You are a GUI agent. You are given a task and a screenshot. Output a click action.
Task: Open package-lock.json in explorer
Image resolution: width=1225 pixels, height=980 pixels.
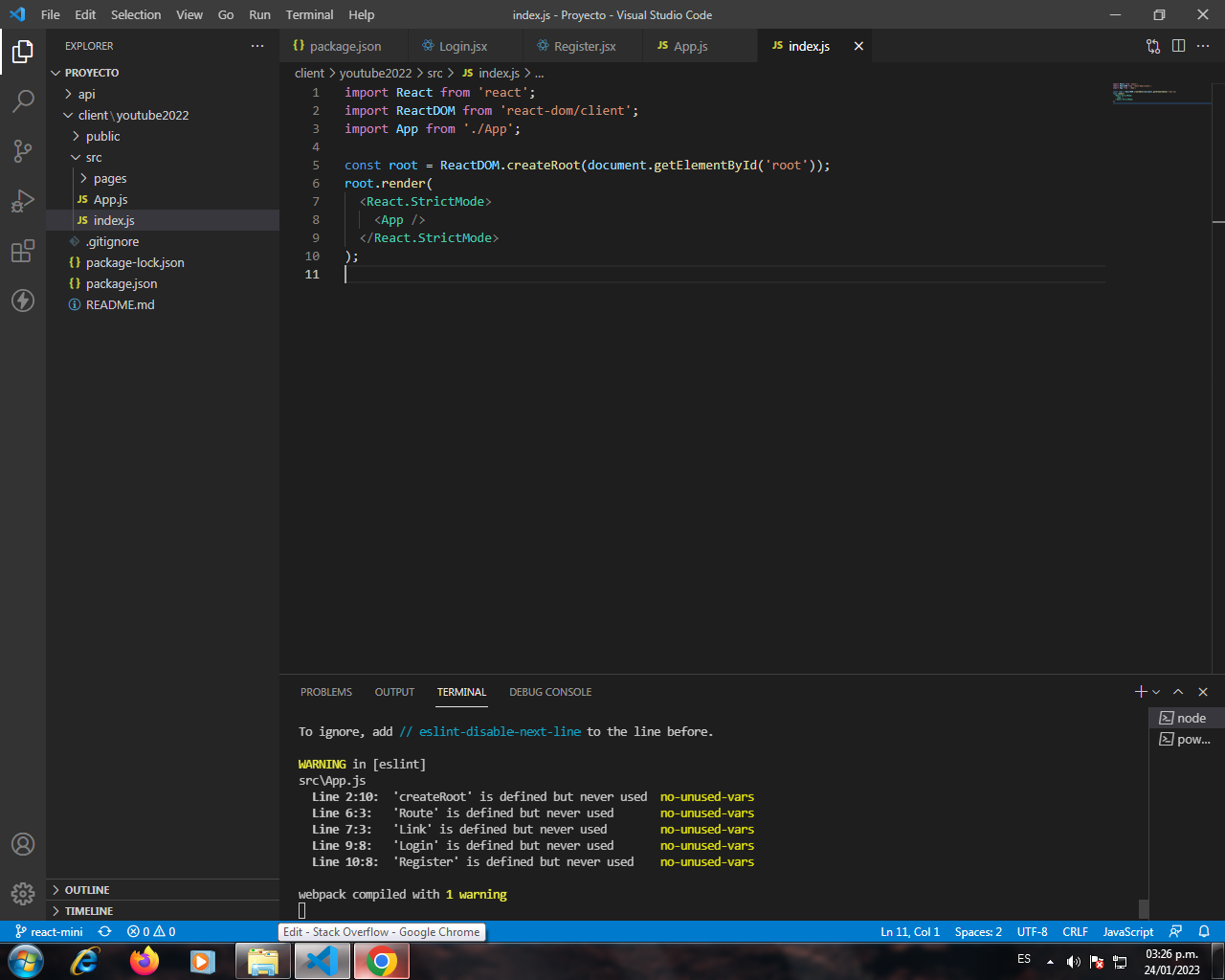pos(163,262)
